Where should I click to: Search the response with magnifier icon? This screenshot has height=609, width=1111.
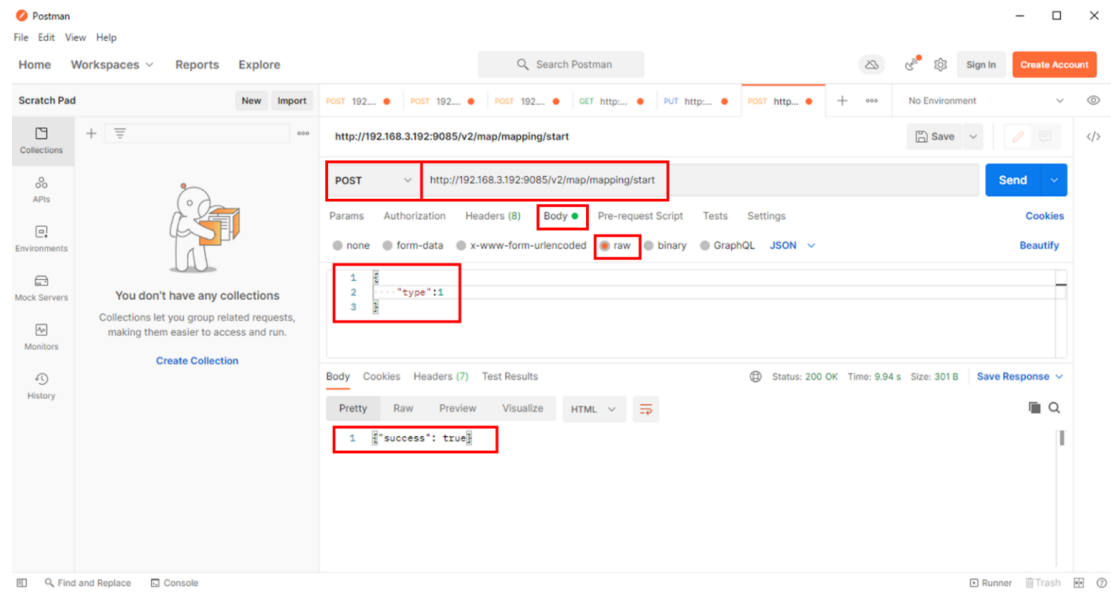click(1054, 408)
